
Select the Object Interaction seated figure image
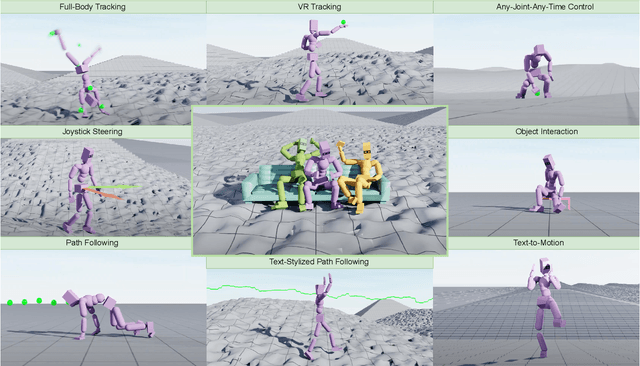point(544,187)
